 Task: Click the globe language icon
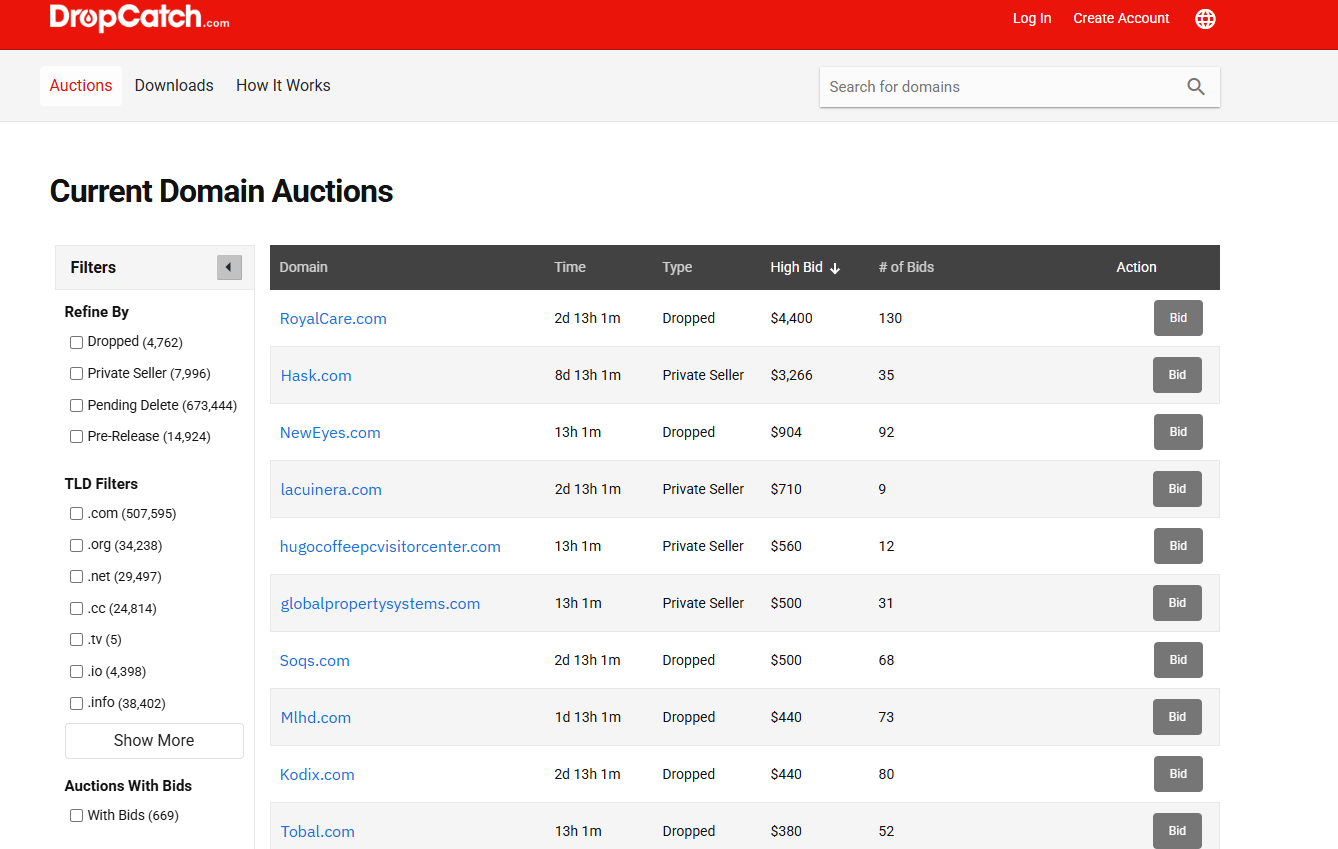pos(1205,19)
